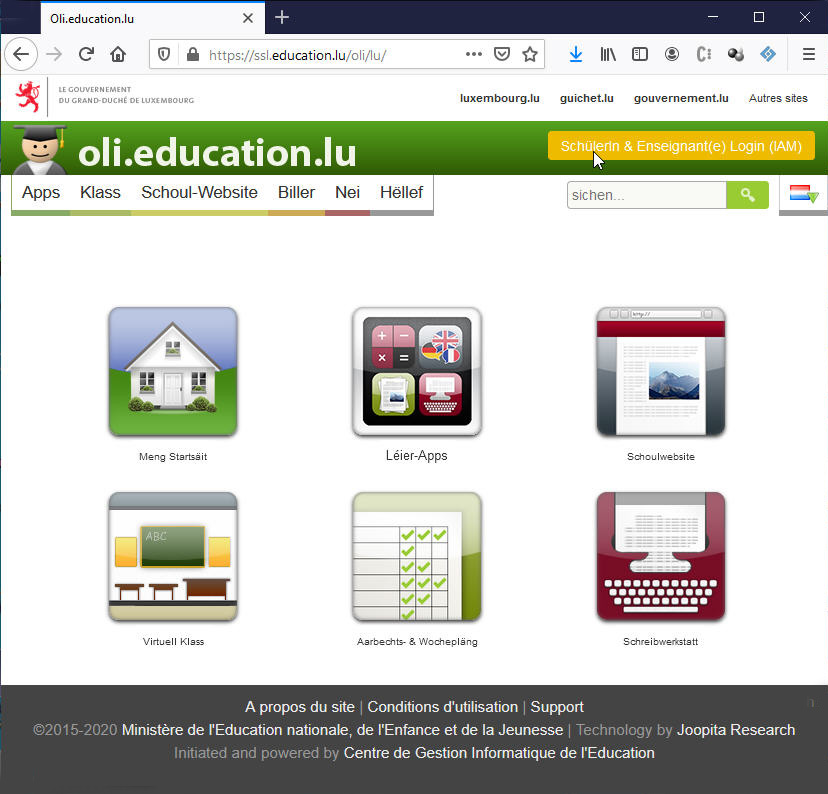Open the Schoulwebsite icon
Viewport: 828px width, 794px height.
pos(661,372)
